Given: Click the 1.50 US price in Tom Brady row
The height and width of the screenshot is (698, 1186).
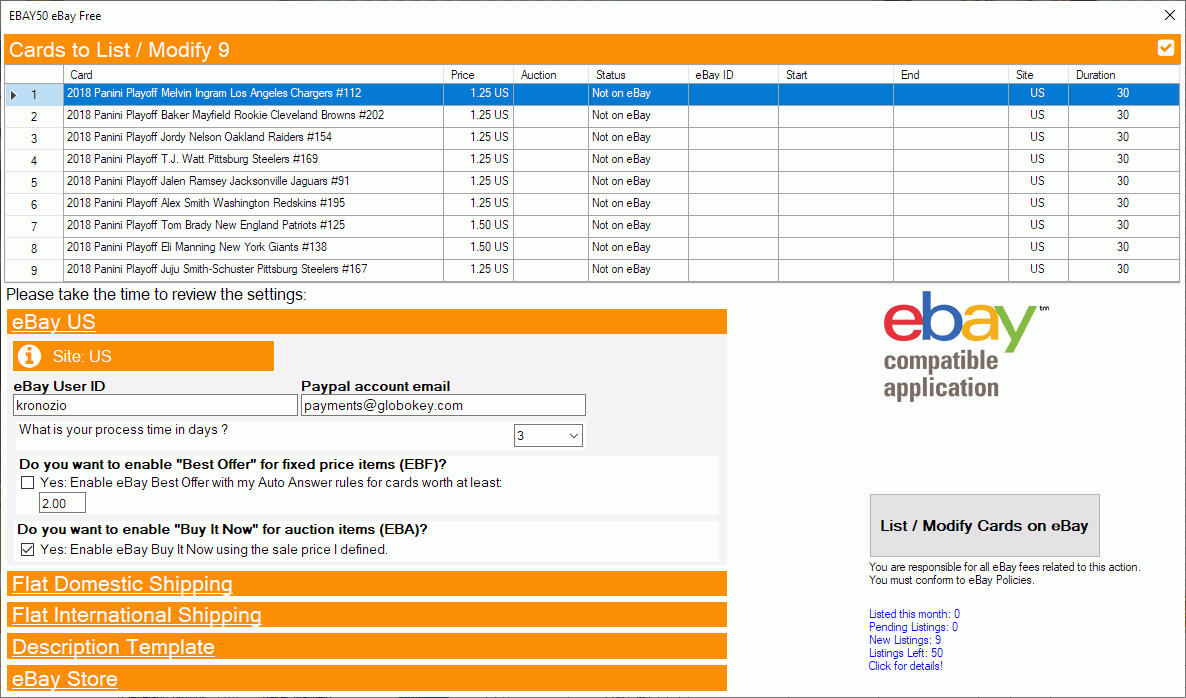Looking at the screenshot, I should pyautogui.click(x=478, y=225).
